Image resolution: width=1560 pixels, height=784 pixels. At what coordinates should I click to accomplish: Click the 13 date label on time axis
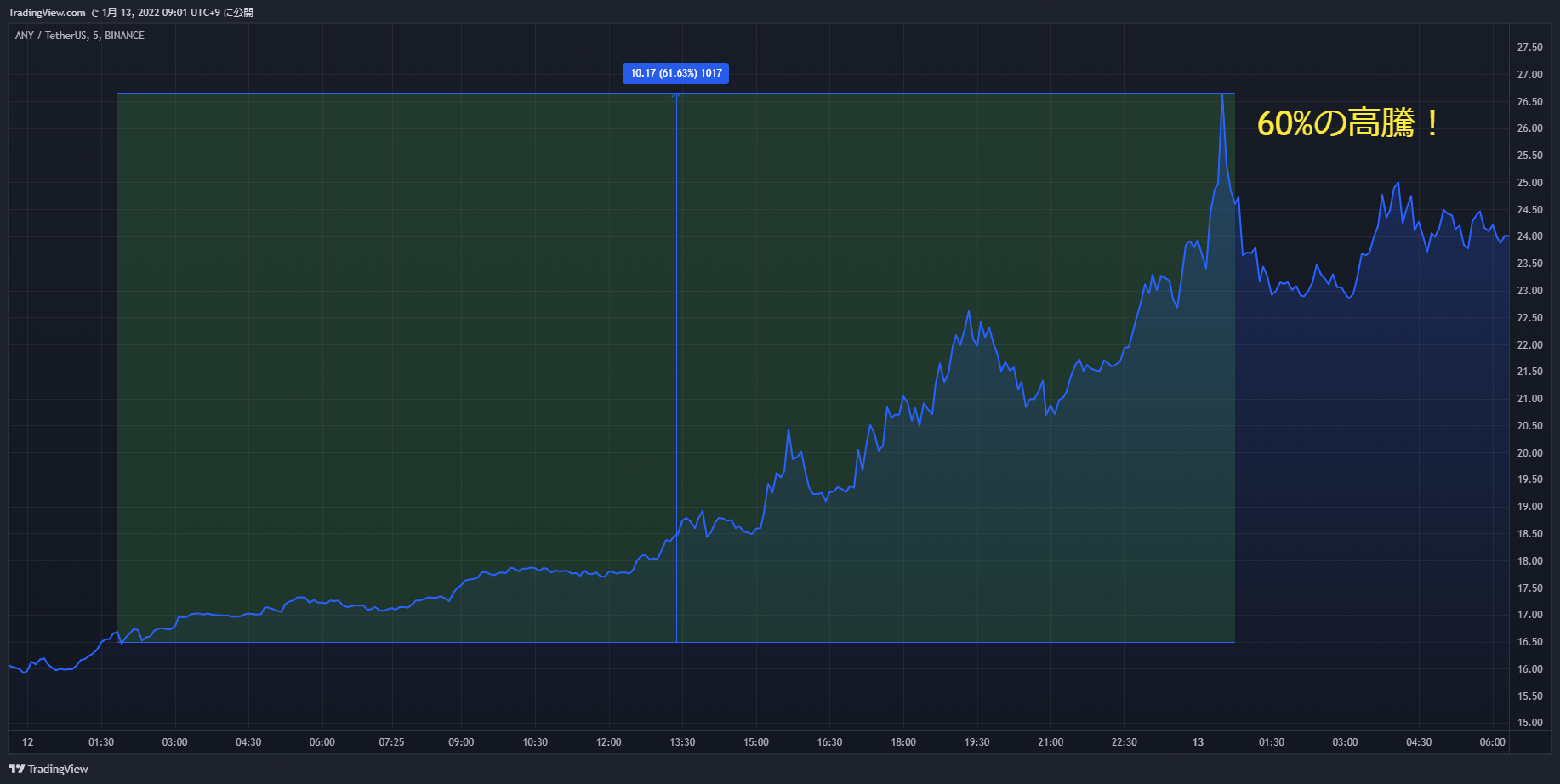[1198, 742]
